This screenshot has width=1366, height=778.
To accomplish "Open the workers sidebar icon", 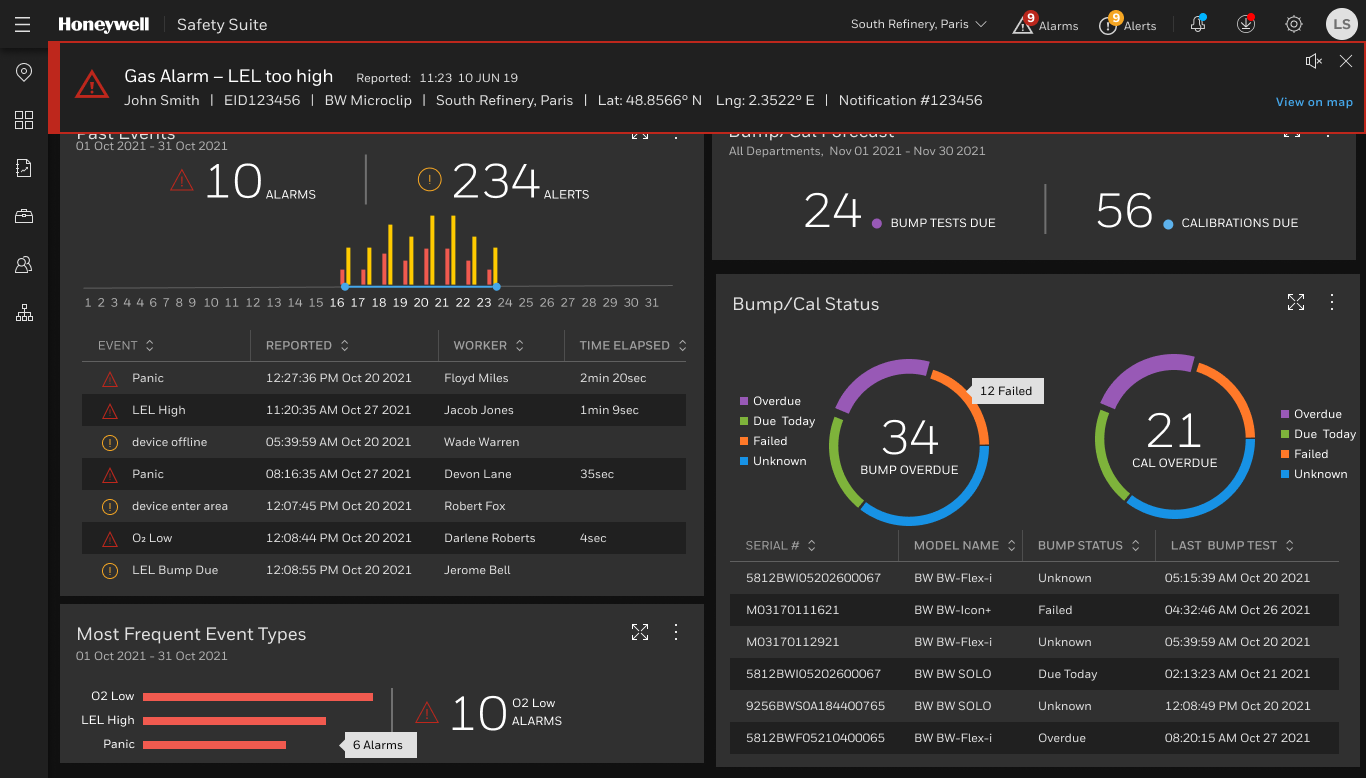I will 24,264.
